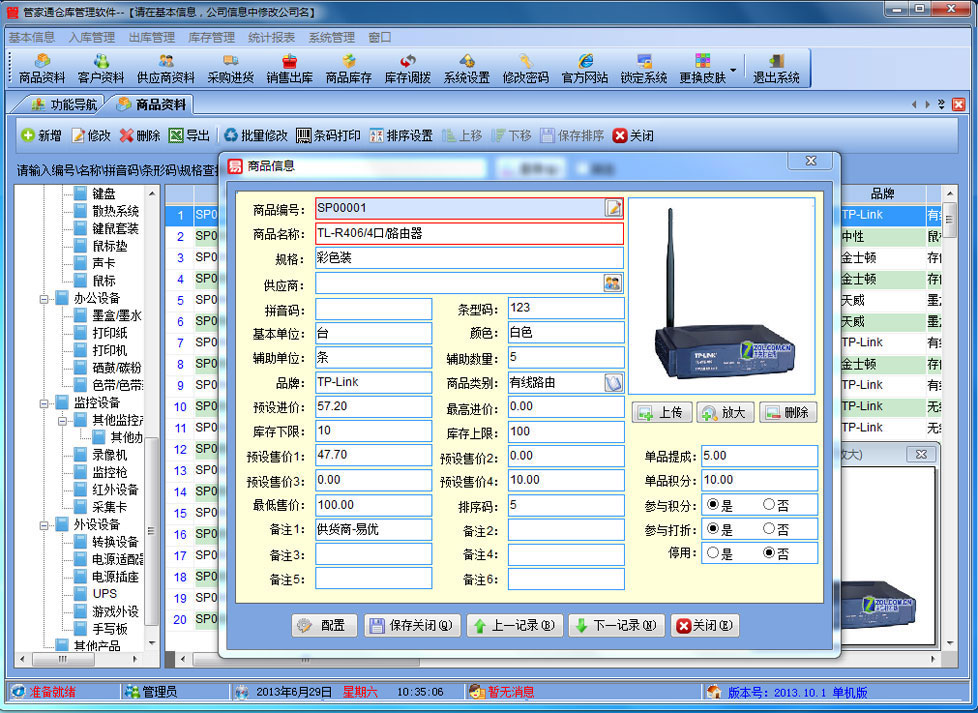Open the 库存管理 menu
This screenshot has width=978, height=713.
click(211, 37)
